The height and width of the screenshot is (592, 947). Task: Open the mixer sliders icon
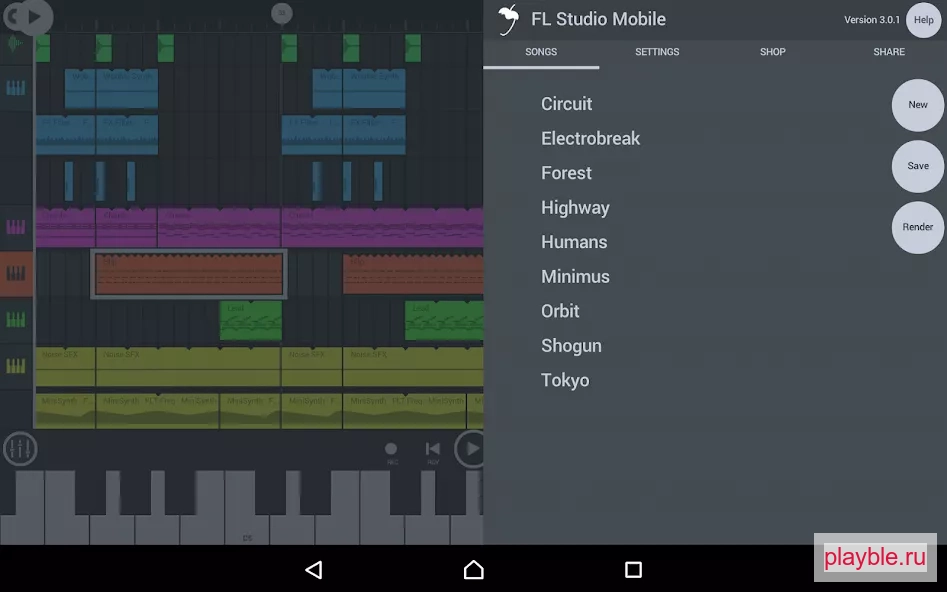20,449
